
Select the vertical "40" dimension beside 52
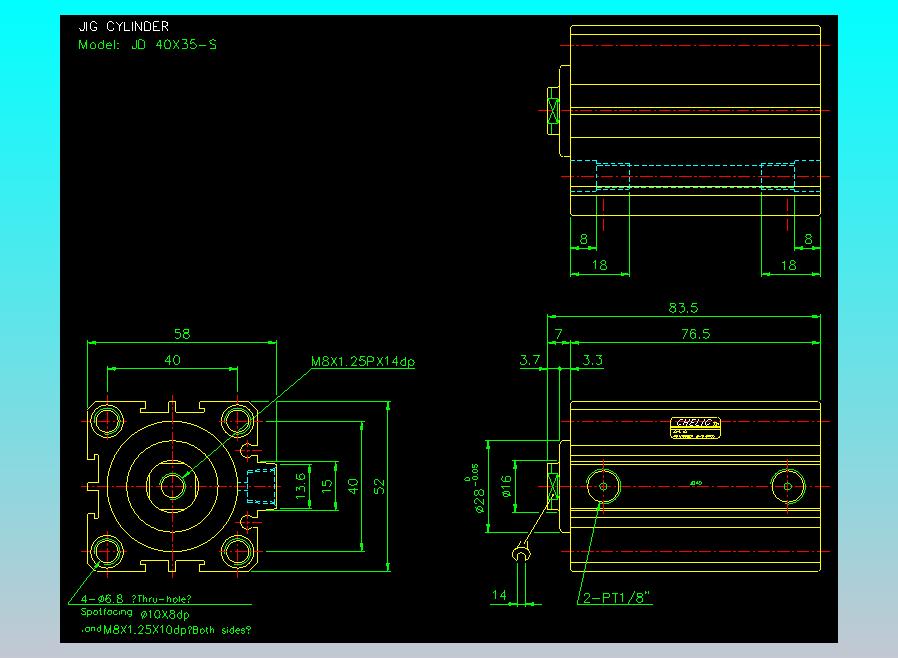click(353, 486)
